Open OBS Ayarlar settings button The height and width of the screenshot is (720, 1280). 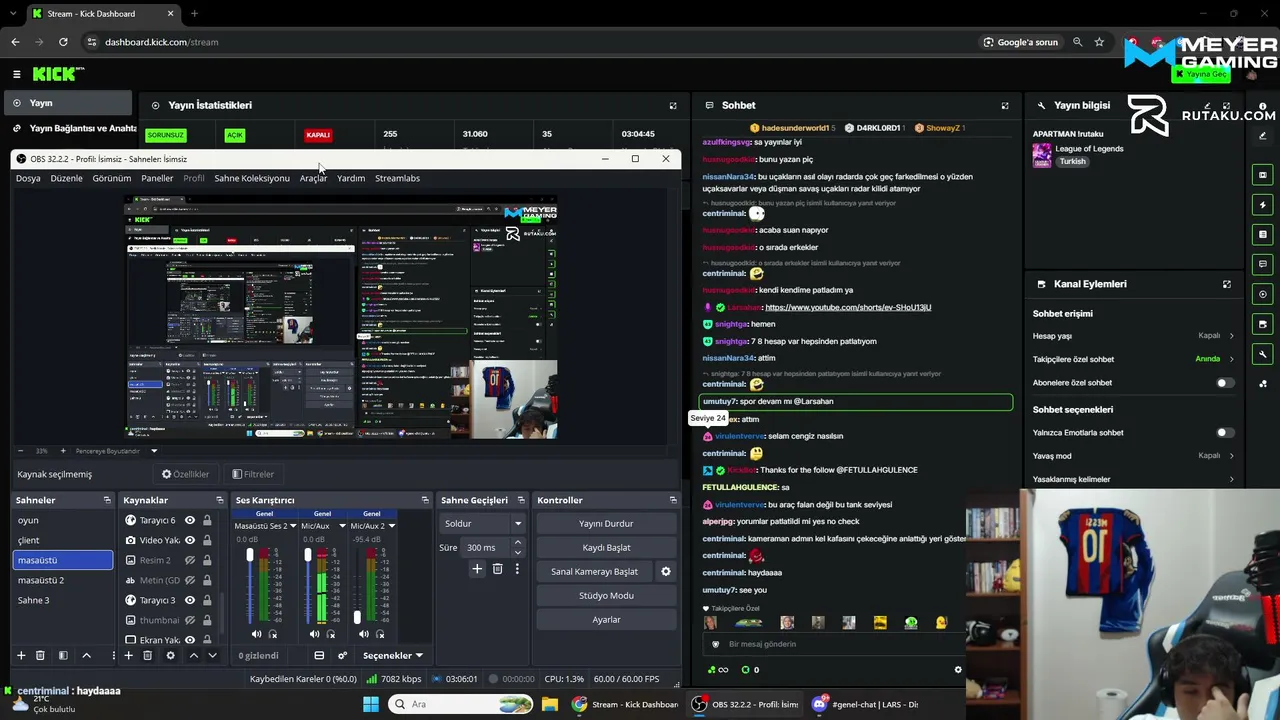click(606, 619)
